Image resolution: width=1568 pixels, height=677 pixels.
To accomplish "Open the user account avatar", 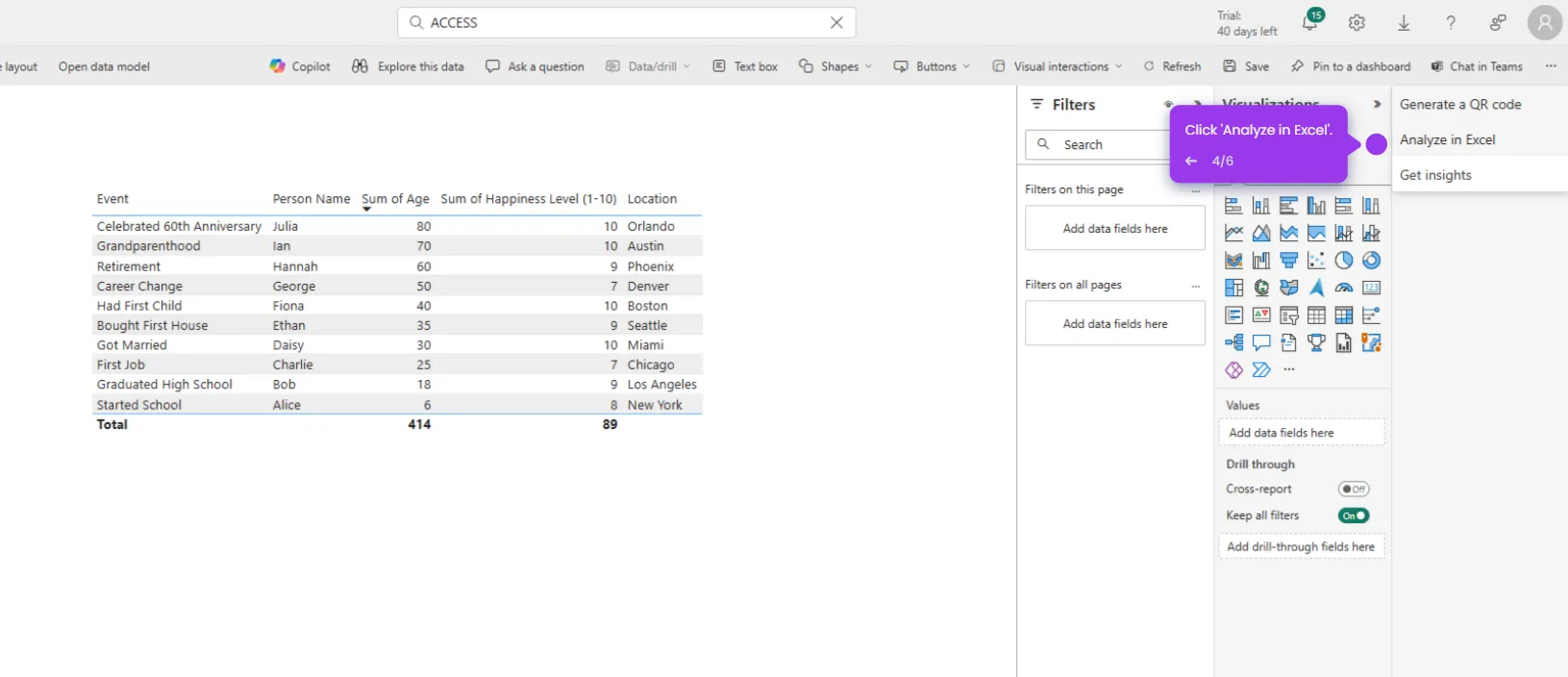I will point(1544,22).
